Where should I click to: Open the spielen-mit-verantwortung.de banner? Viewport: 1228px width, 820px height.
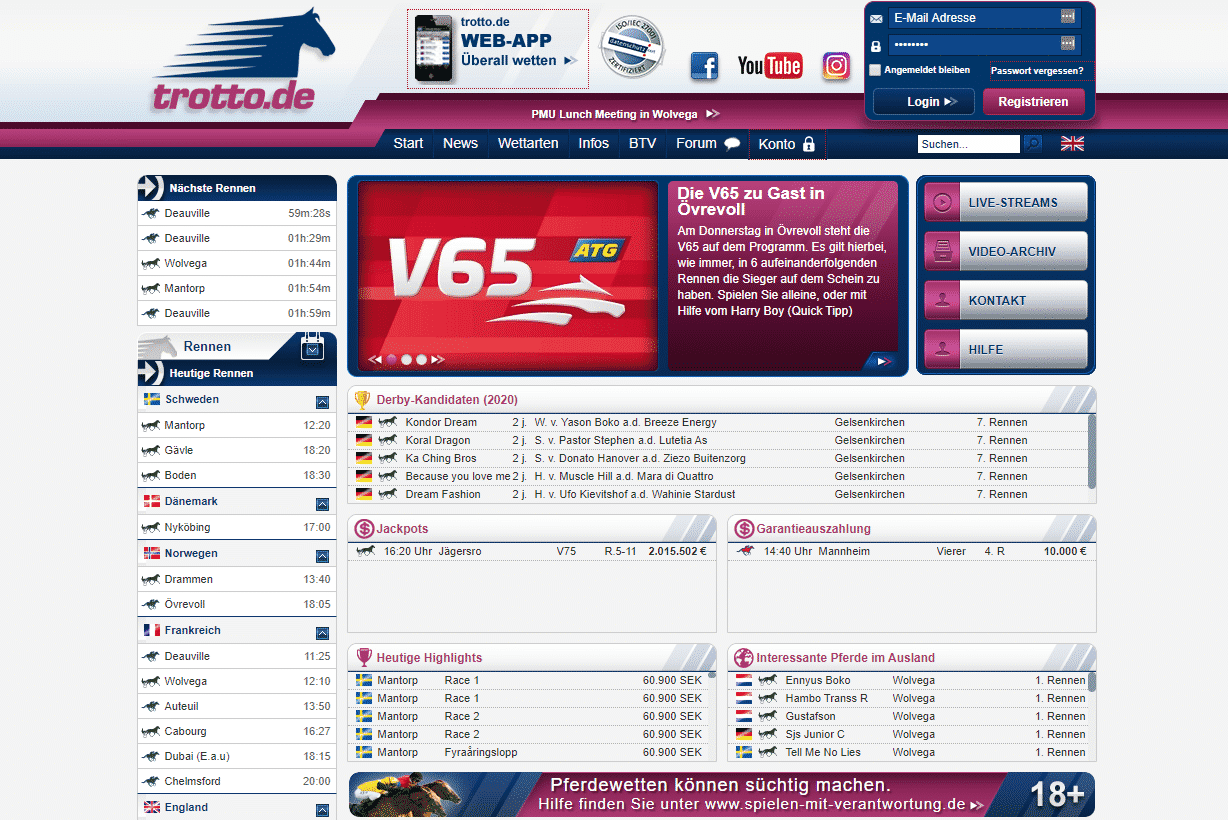click(721, 794)
